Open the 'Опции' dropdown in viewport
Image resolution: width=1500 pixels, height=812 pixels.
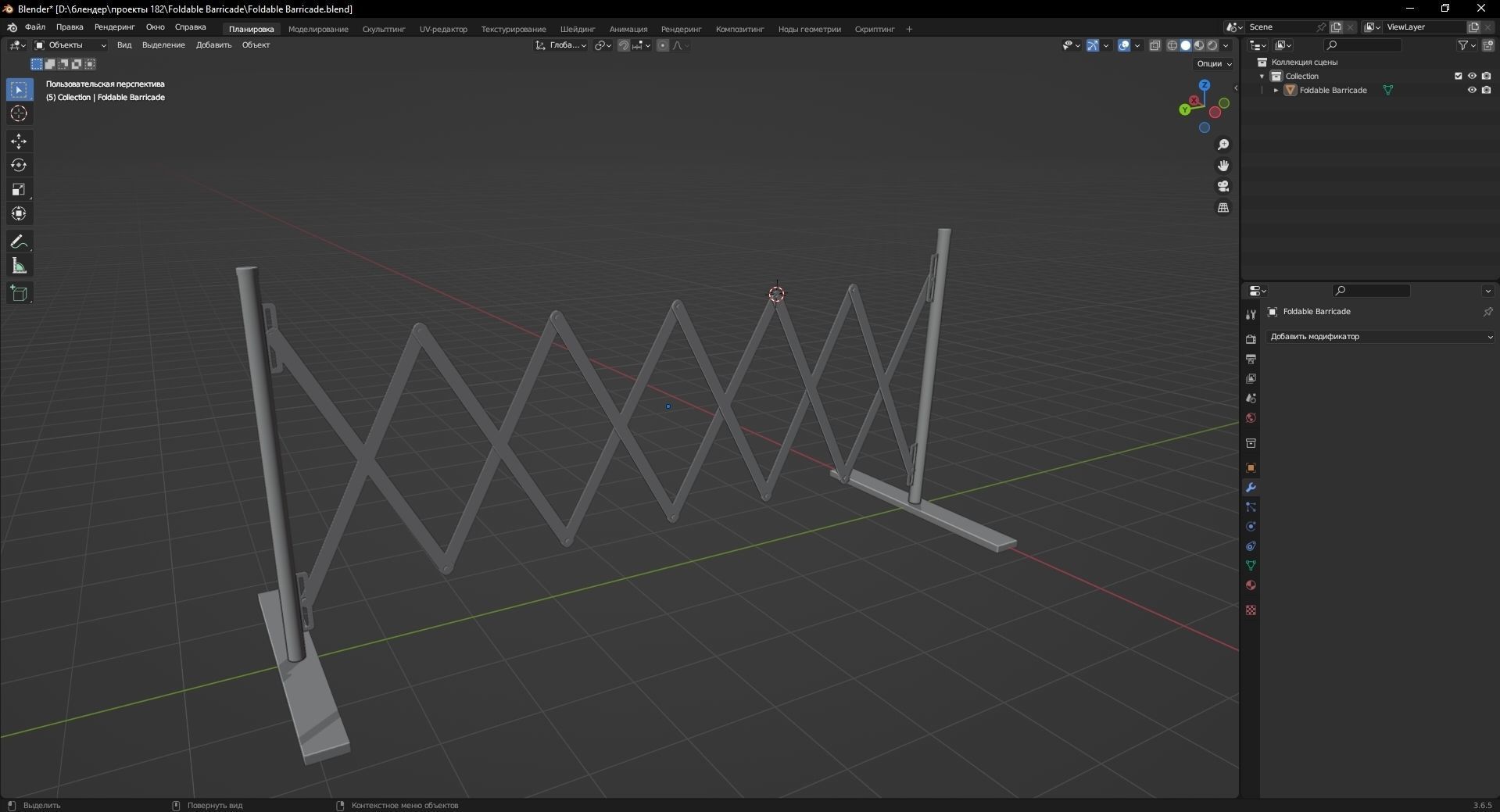pyautogui.click(x=1214, y=64)
